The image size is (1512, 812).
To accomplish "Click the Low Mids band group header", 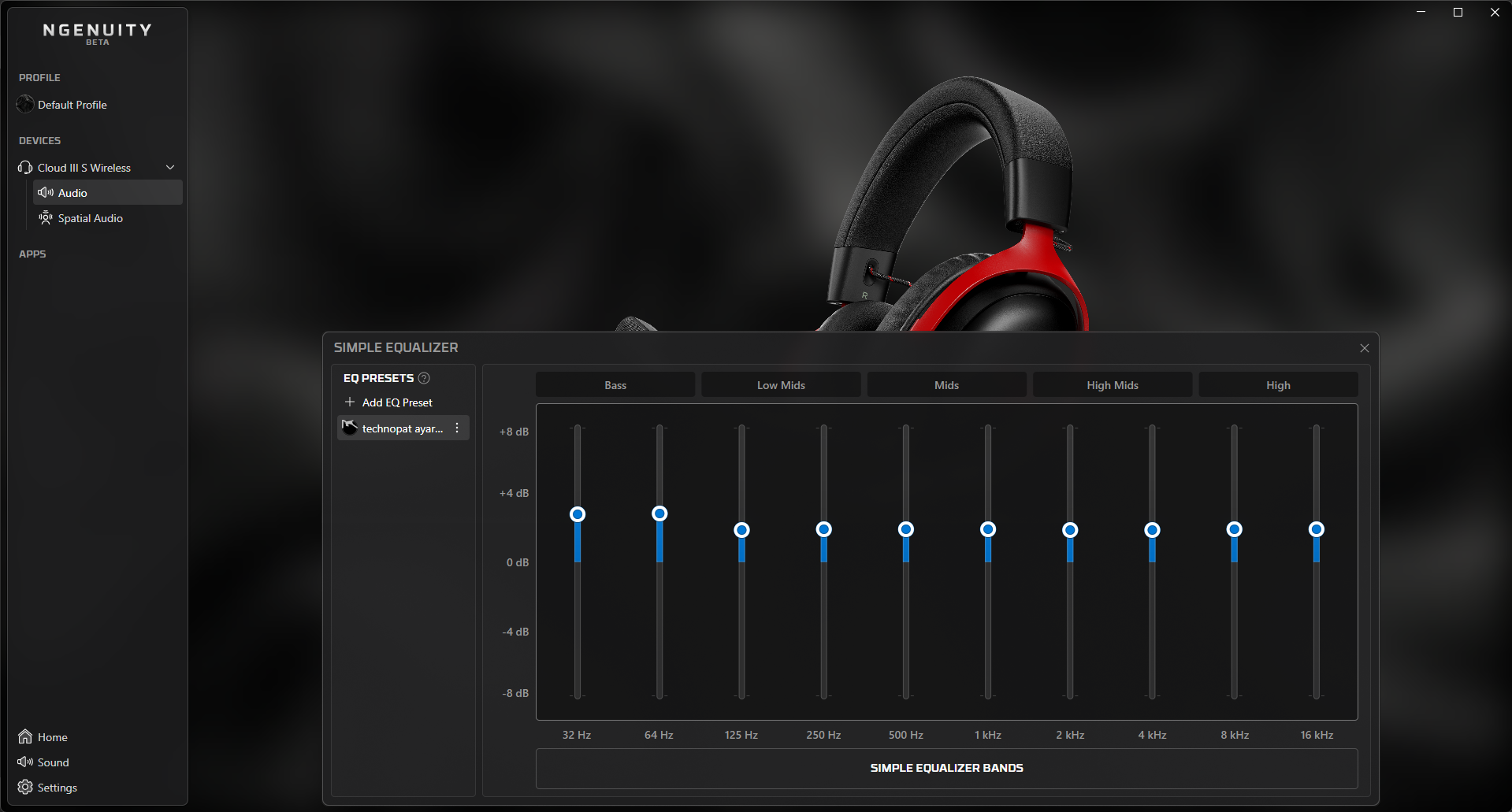I will click(781, 385).
